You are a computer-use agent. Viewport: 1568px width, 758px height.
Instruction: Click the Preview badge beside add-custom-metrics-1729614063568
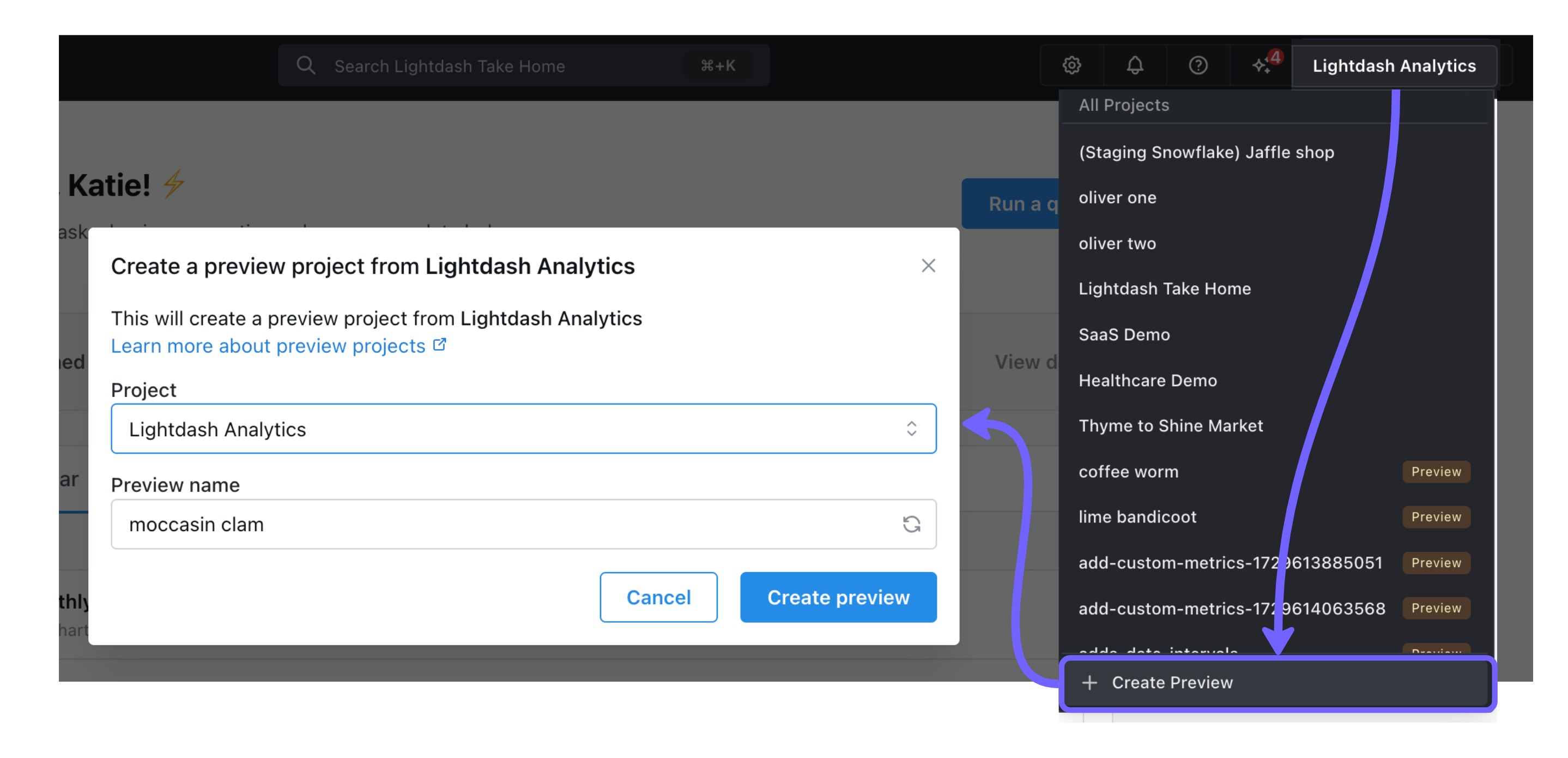click(x=1436, y=608)
